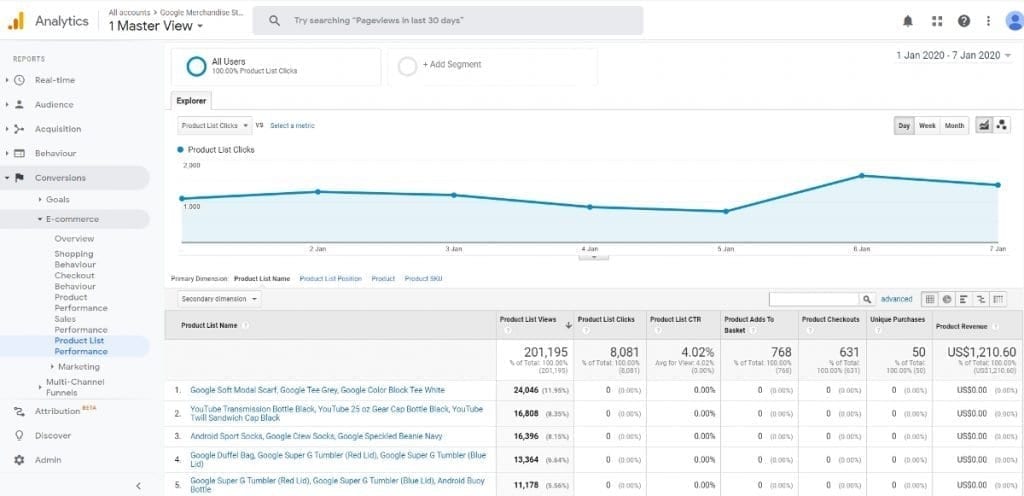
Task: Click the Discover lightbulb icon
Action: (x=20, y=435)
